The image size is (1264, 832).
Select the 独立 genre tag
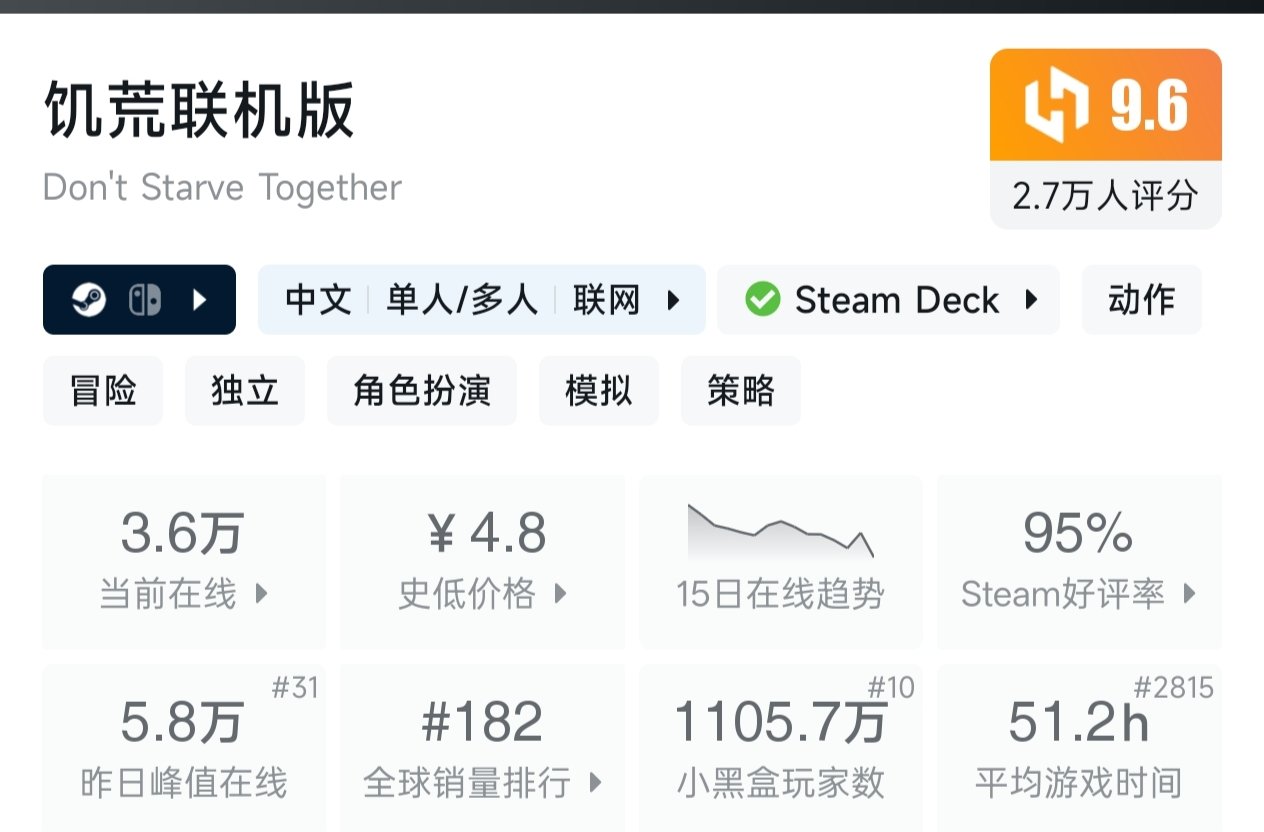(245, 390)
